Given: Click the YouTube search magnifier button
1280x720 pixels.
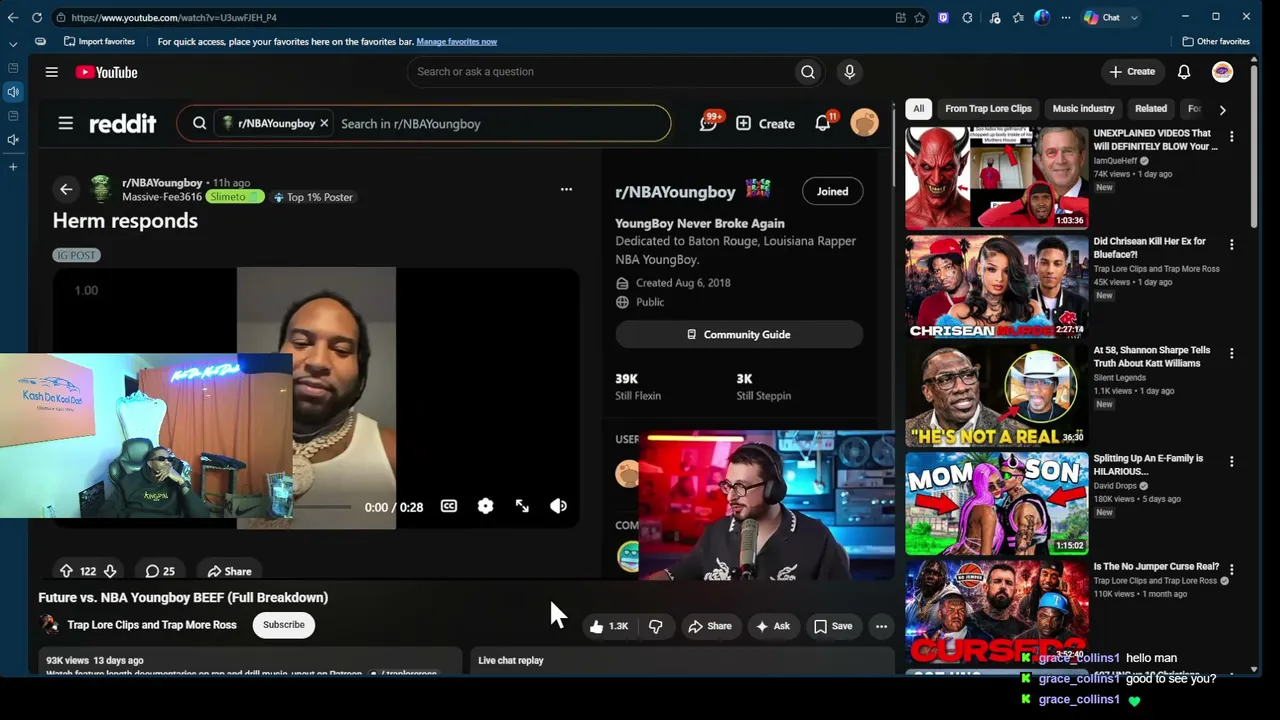Looking at the screenshot, I should point(808,72).
